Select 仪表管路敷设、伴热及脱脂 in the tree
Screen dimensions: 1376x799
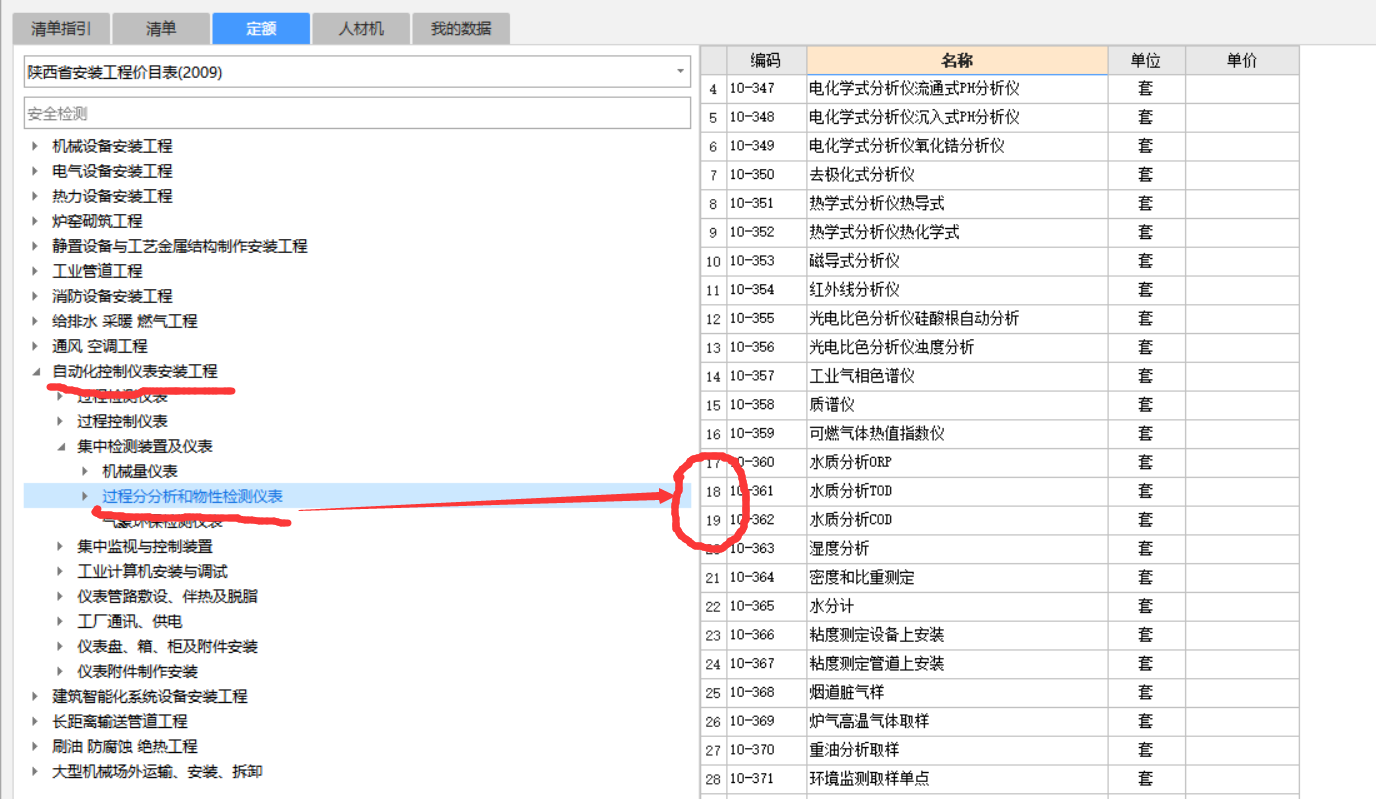click(167, 596)
